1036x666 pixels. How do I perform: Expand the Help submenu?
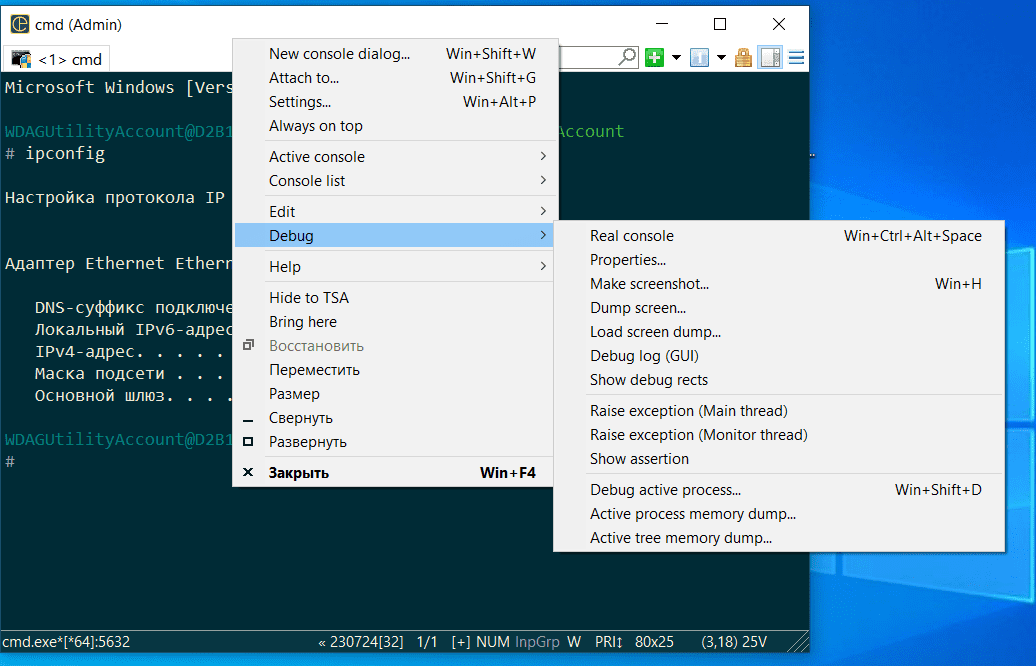click(x=395, y=267)
